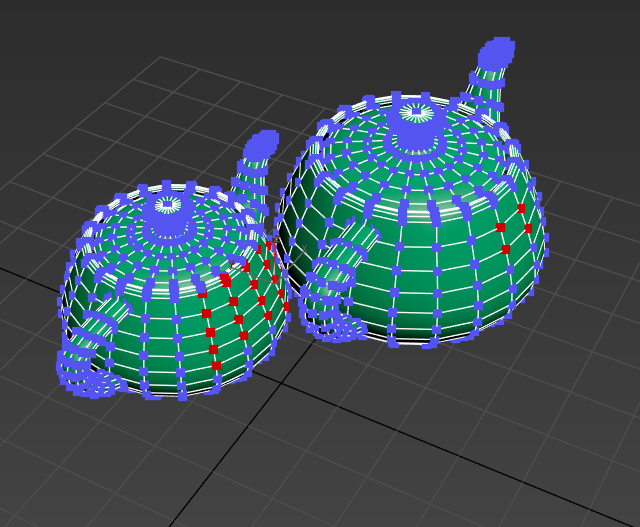Select the lid knob of the larger teapot
The height and width of the screenshot is (527, 640).
coord(416,124)
